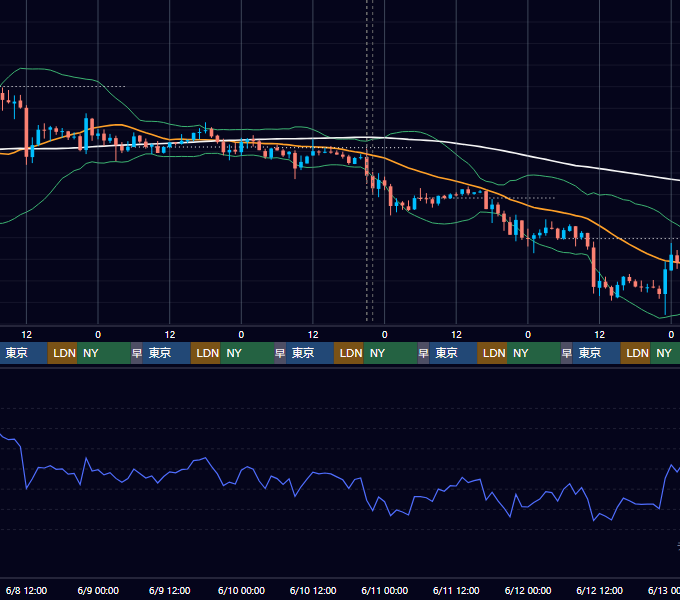680x600 pixels.
Task: Click the vertical dotted crosshair line
Action: (369, 160)
